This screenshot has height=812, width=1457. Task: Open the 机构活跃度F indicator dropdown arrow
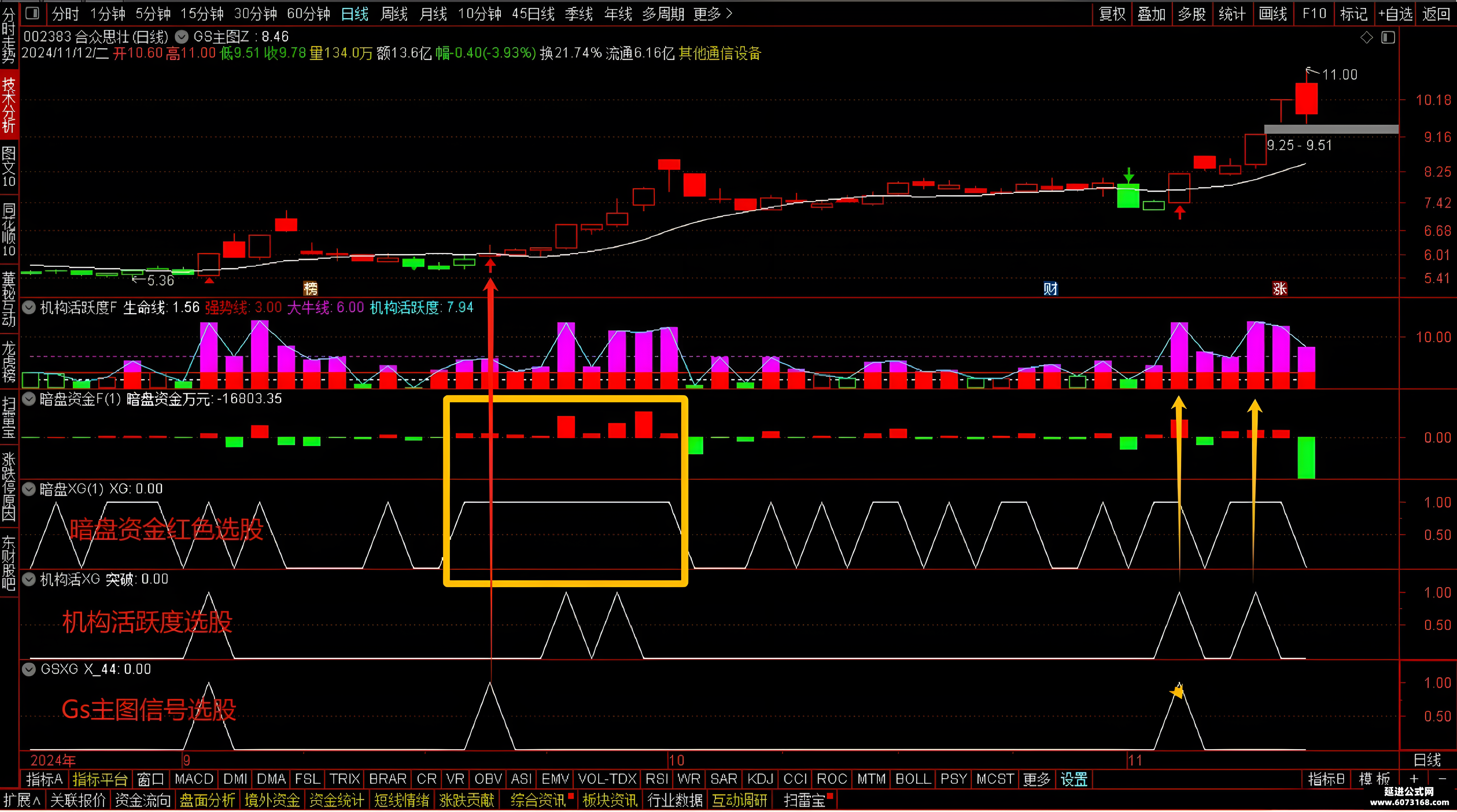[x=28, y=307]
